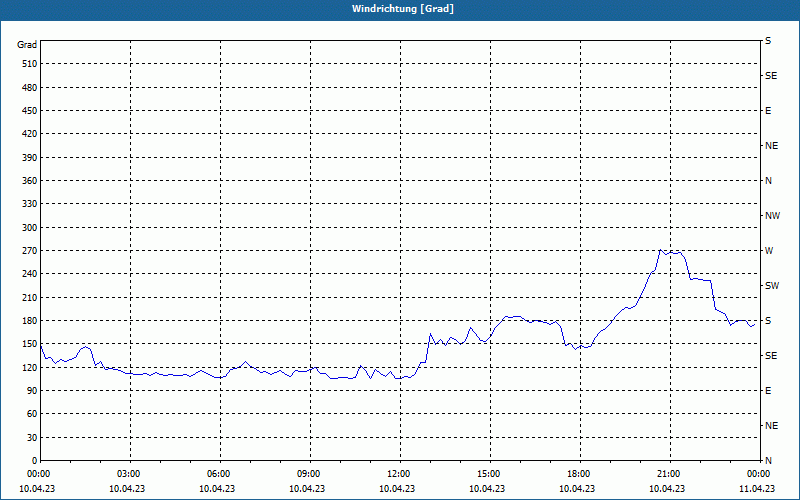Click the 180 y-axis value
Image resolution: width=800 pixels, height=500 pixels.
click(x=30, y=321)
